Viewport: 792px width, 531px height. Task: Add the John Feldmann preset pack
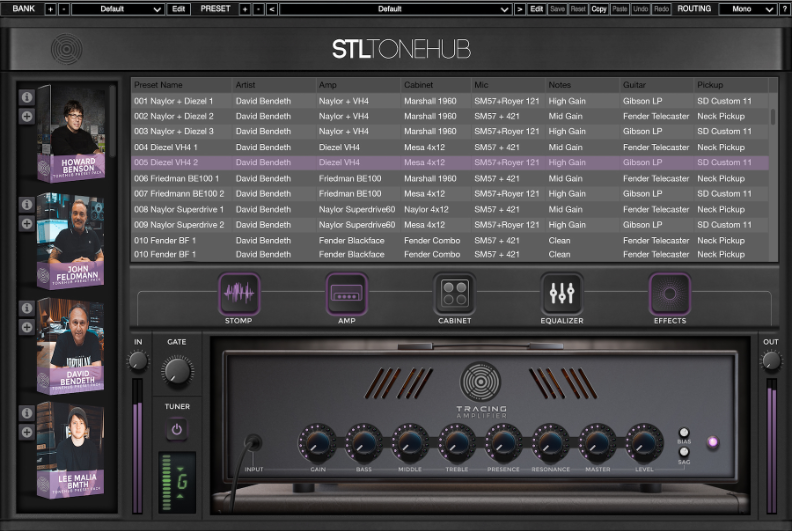pyautogui.click(x=27, y=223)
